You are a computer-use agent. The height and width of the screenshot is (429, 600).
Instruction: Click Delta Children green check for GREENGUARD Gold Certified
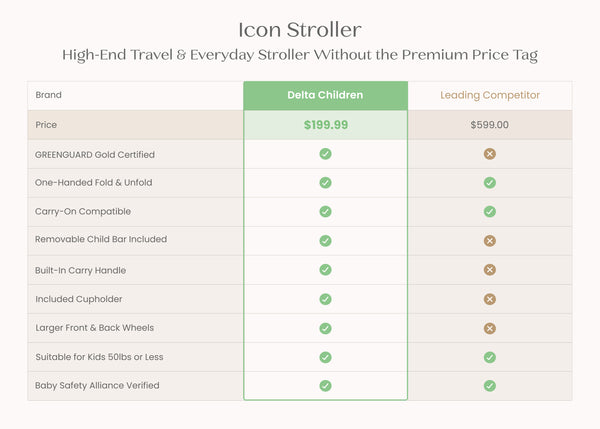click(x=325, y=154)
